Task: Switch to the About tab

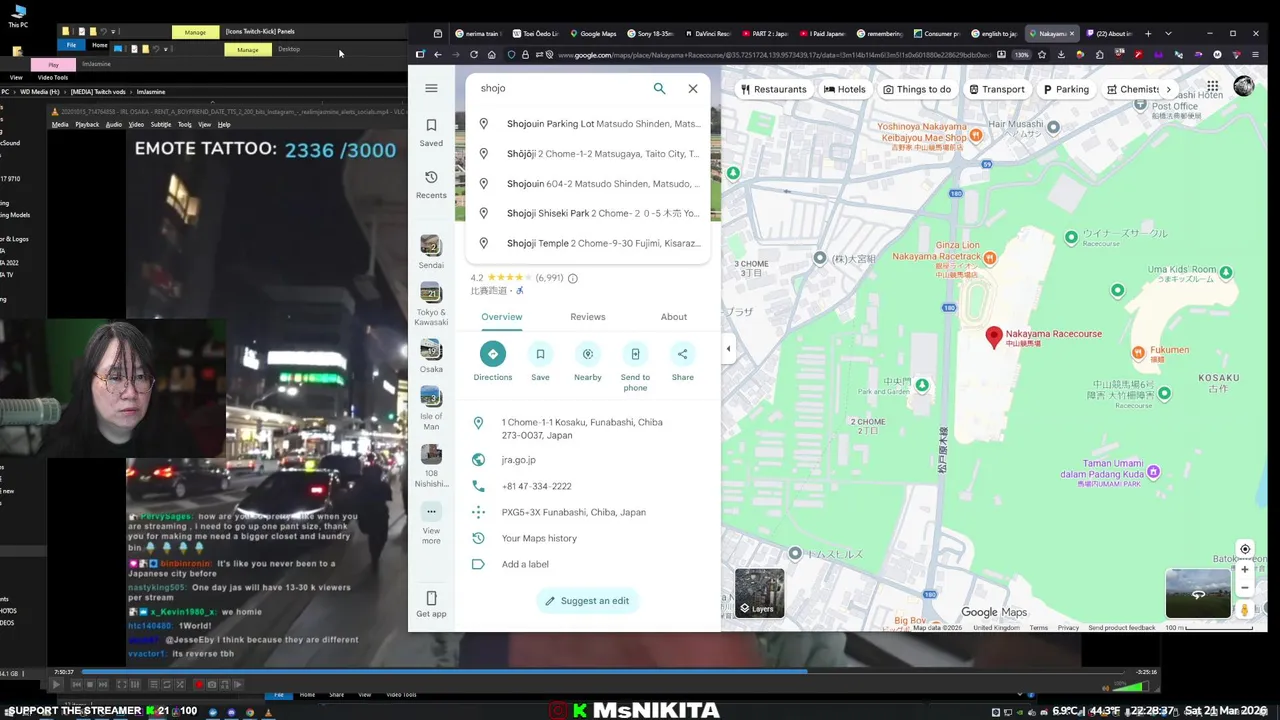Action: [673, 317]
